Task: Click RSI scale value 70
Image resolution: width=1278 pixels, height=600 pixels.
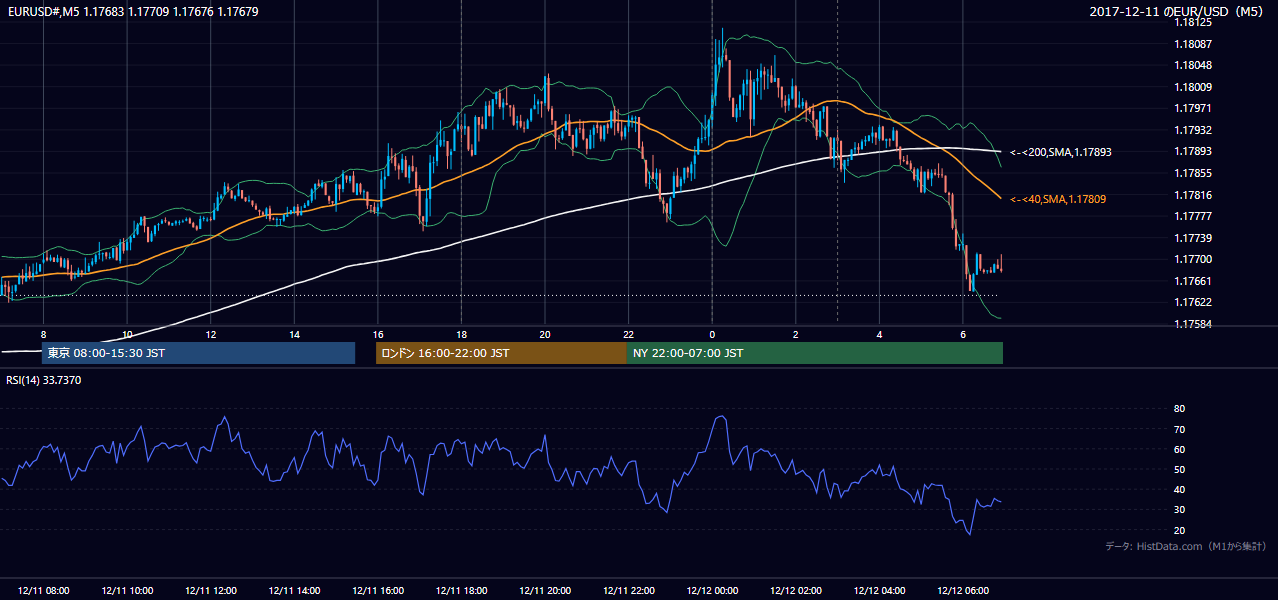Action: [x=1179, y=429]
